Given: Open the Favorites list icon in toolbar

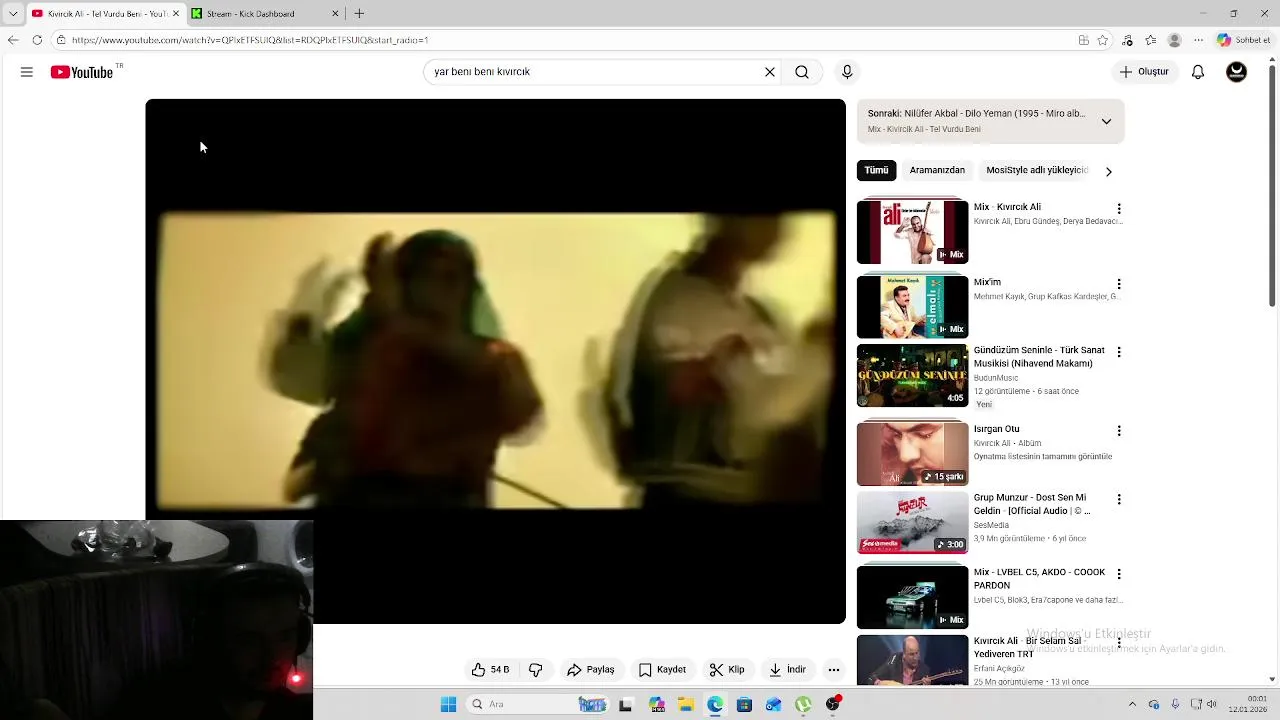Looking at the screenshot, I should (1151, 40).
